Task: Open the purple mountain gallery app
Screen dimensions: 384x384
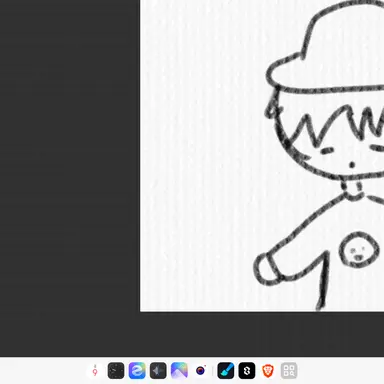Action: click(179, 371)
